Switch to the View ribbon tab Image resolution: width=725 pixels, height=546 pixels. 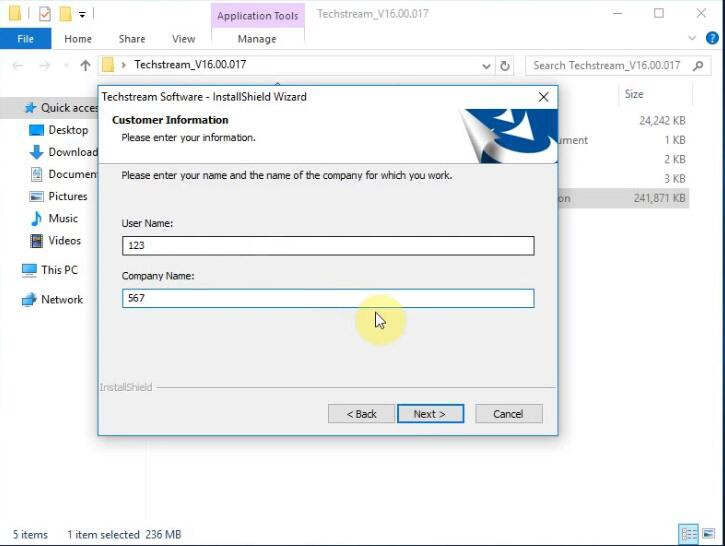(x=184, y=39)
